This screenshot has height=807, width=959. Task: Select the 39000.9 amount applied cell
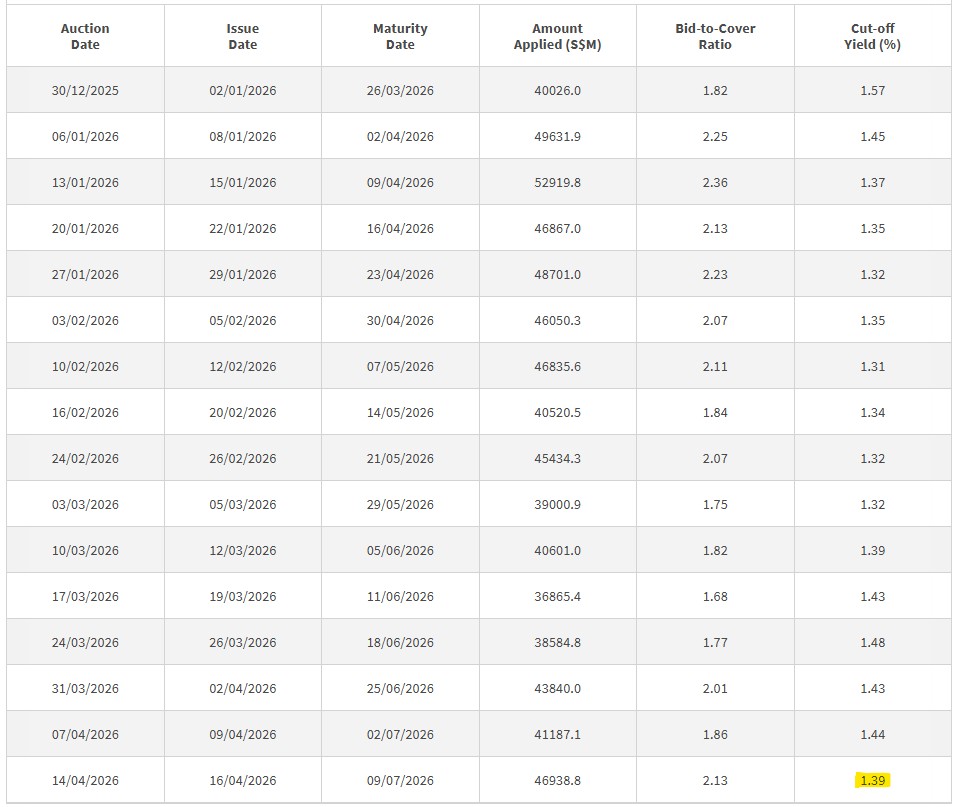[556, 504]
